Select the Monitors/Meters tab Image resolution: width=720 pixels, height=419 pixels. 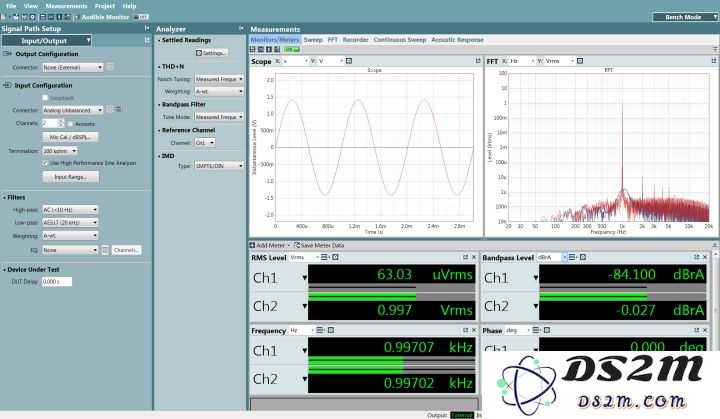click(x=275, y=40)
